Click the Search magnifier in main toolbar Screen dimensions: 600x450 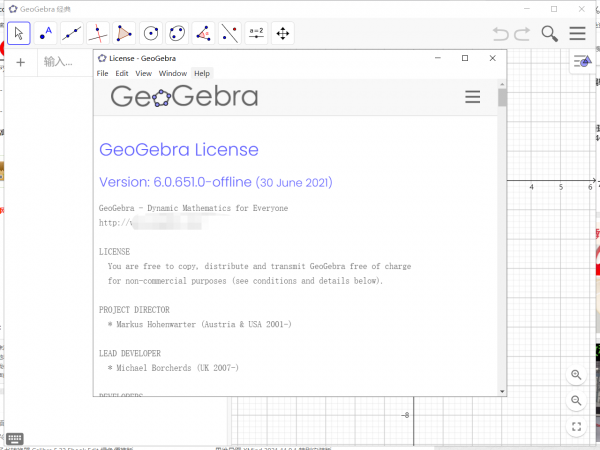[x=550, y=33]
